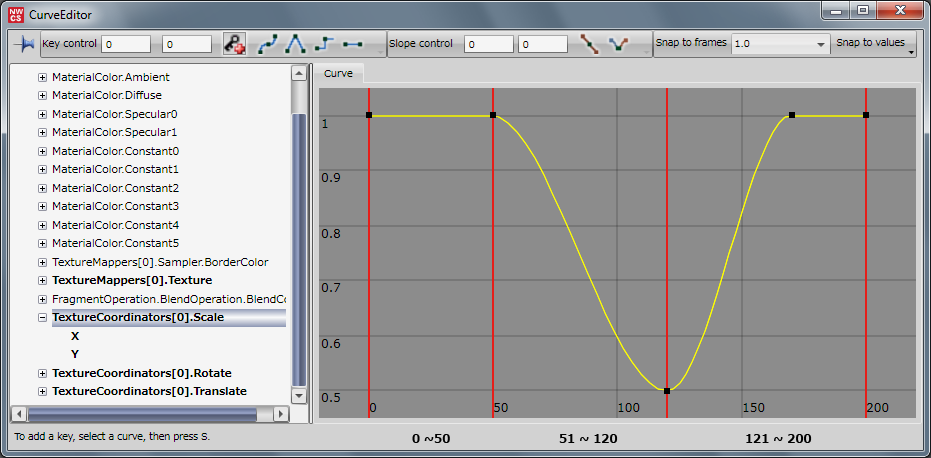Click the keyframe point at frame 120
Screen dimensions: 931x458
tap(667, 390)
